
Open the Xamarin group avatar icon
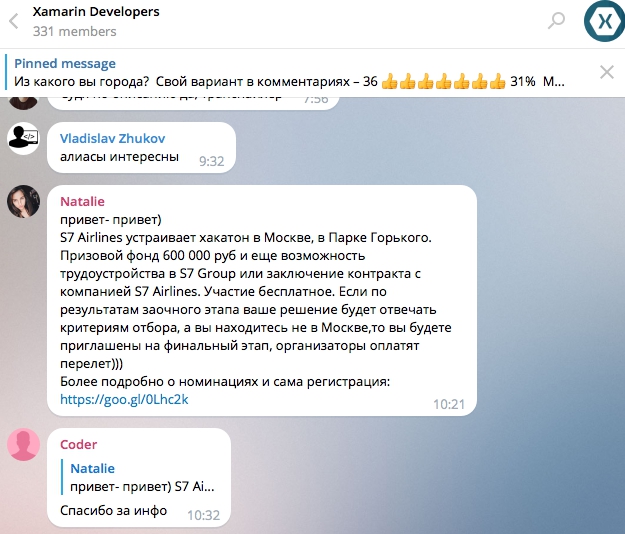click(604, 21)
